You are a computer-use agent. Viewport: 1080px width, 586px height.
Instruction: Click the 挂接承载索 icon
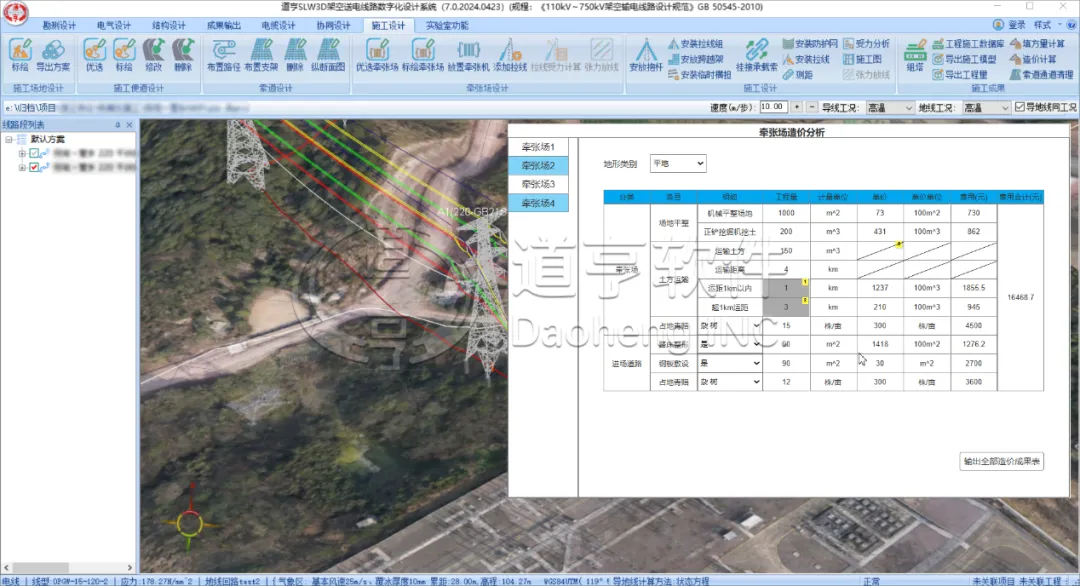[757, 54]
